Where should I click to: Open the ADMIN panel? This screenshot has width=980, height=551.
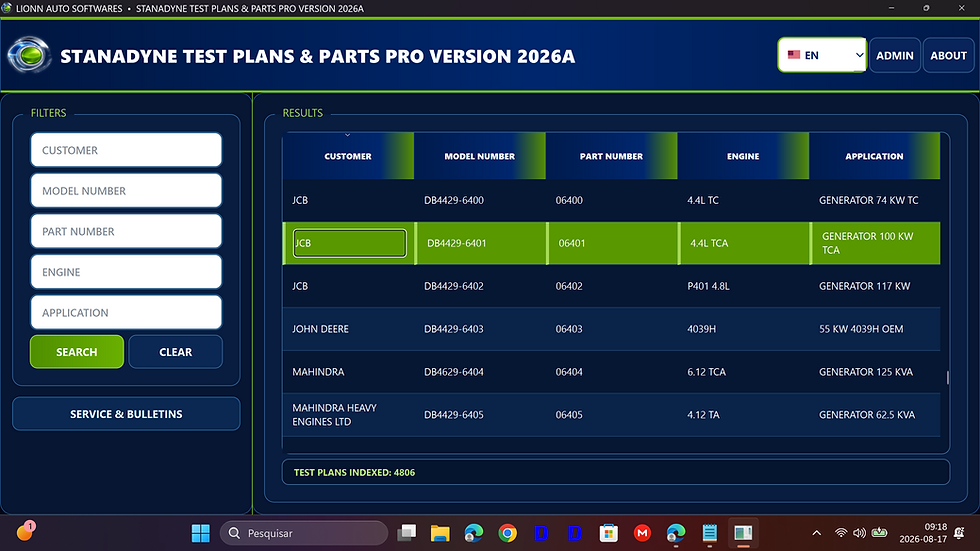[894, 55]
